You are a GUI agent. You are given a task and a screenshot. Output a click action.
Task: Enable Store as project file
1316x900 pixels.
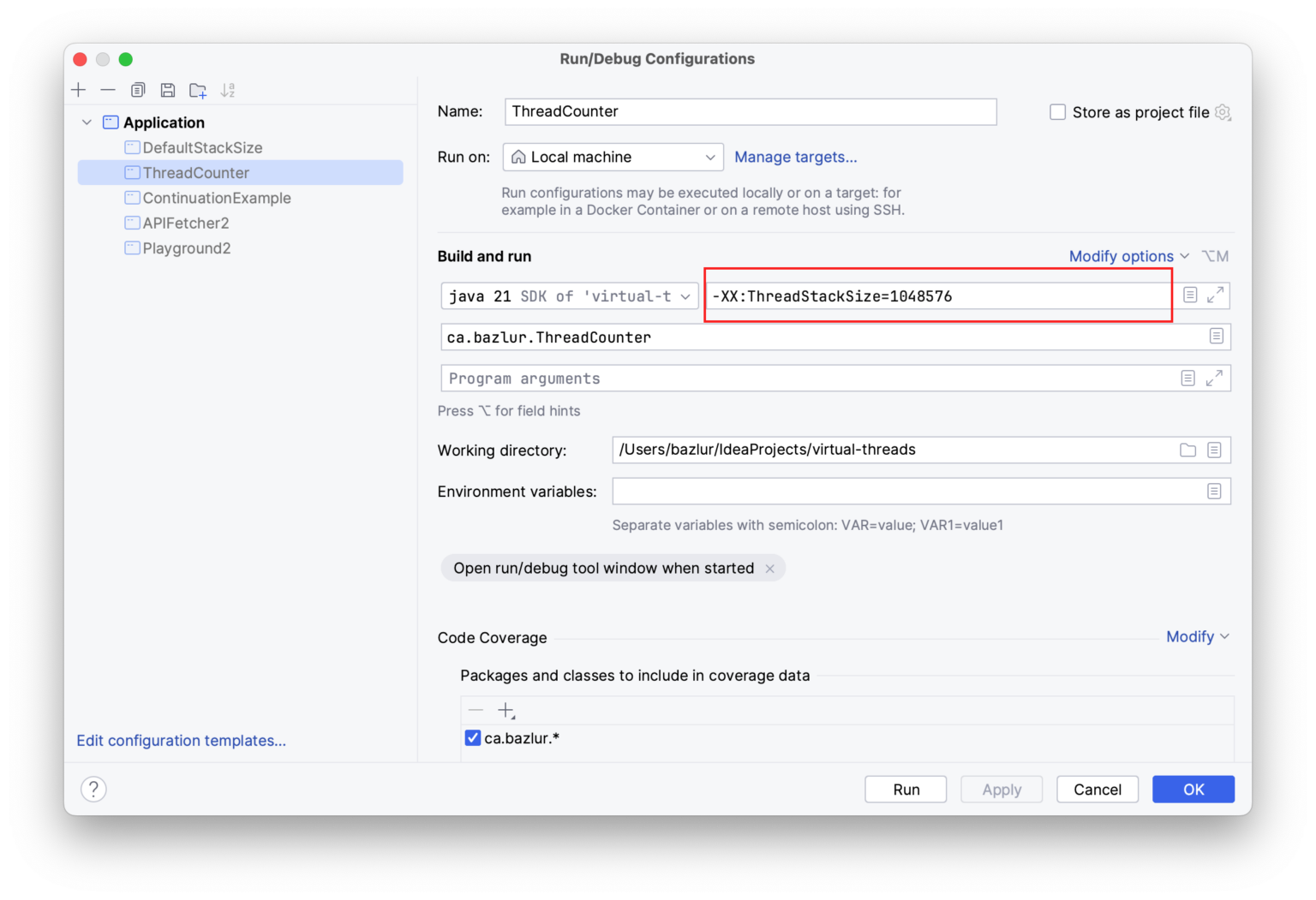point(1057,111)
